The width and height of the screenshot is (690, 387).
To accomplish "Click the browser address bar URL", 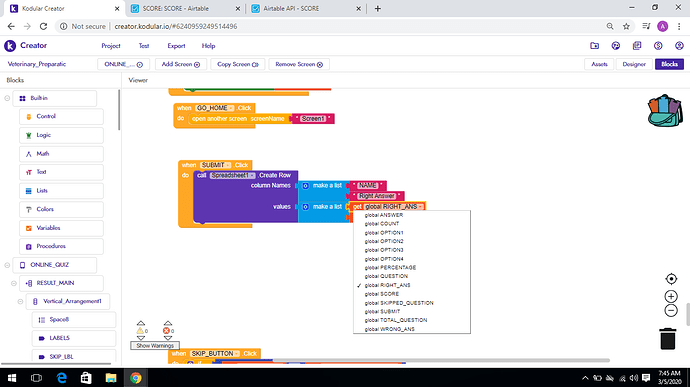I will [176, 26].
